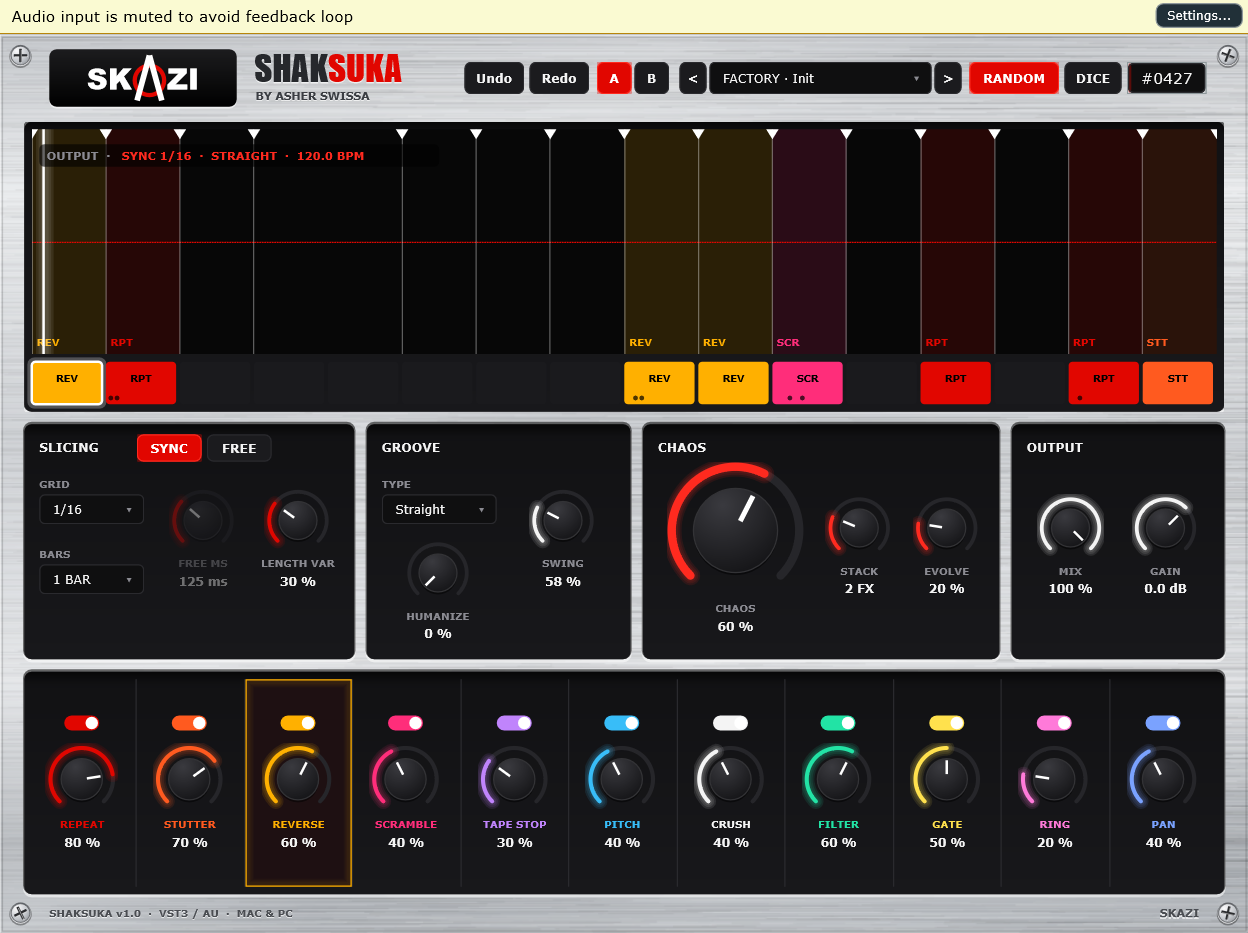Open the Grid 1/16 dropdown
Image resolution: width=1248 pixels, height=933 pixels.
[x=91, y=509]
